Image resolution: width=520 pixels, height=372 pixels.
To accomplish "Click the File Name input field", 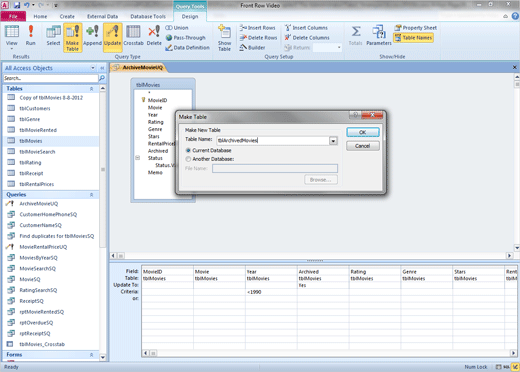I will (275, 168).
